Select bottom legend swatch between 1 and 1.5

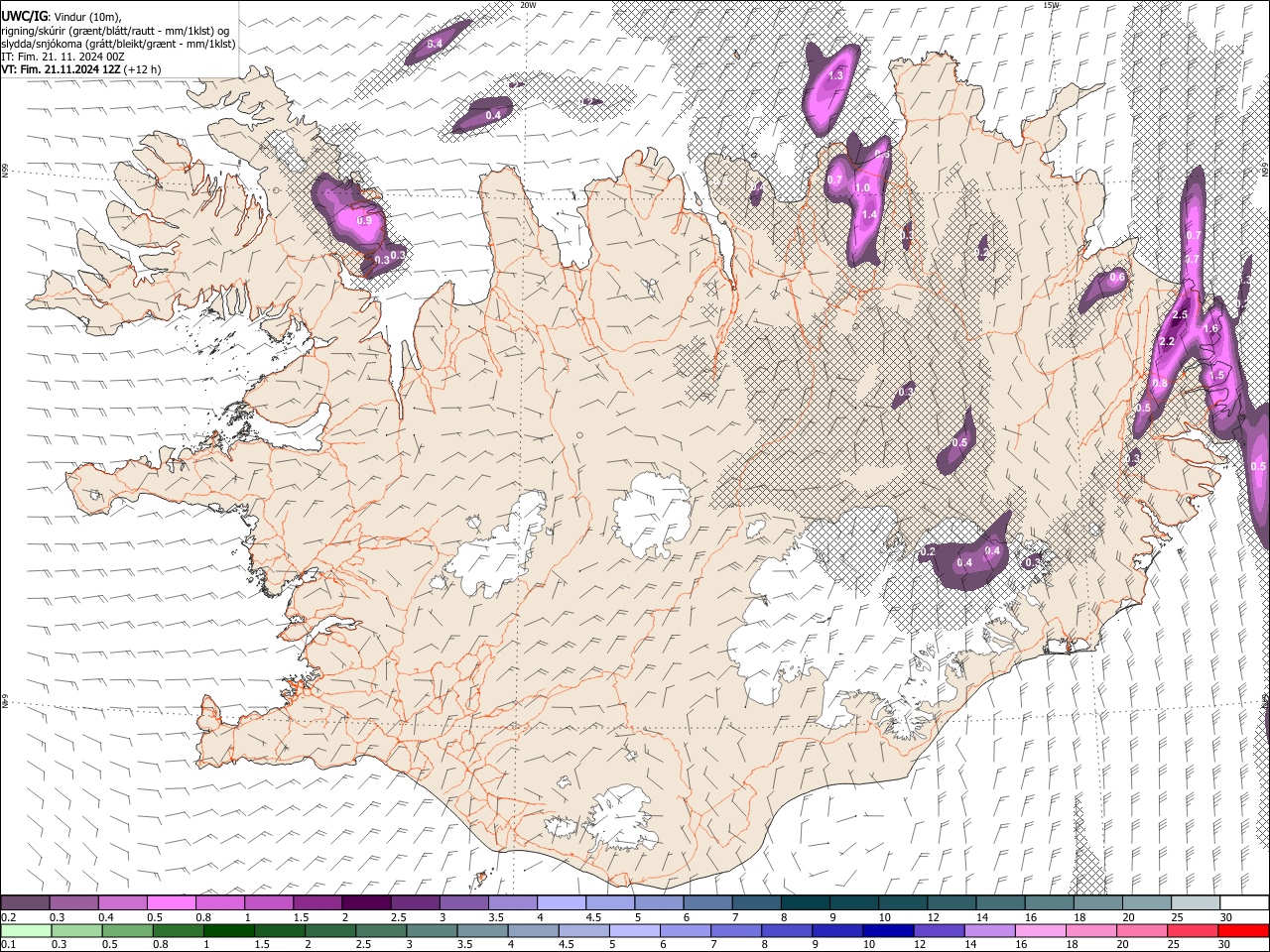(229, 930)
